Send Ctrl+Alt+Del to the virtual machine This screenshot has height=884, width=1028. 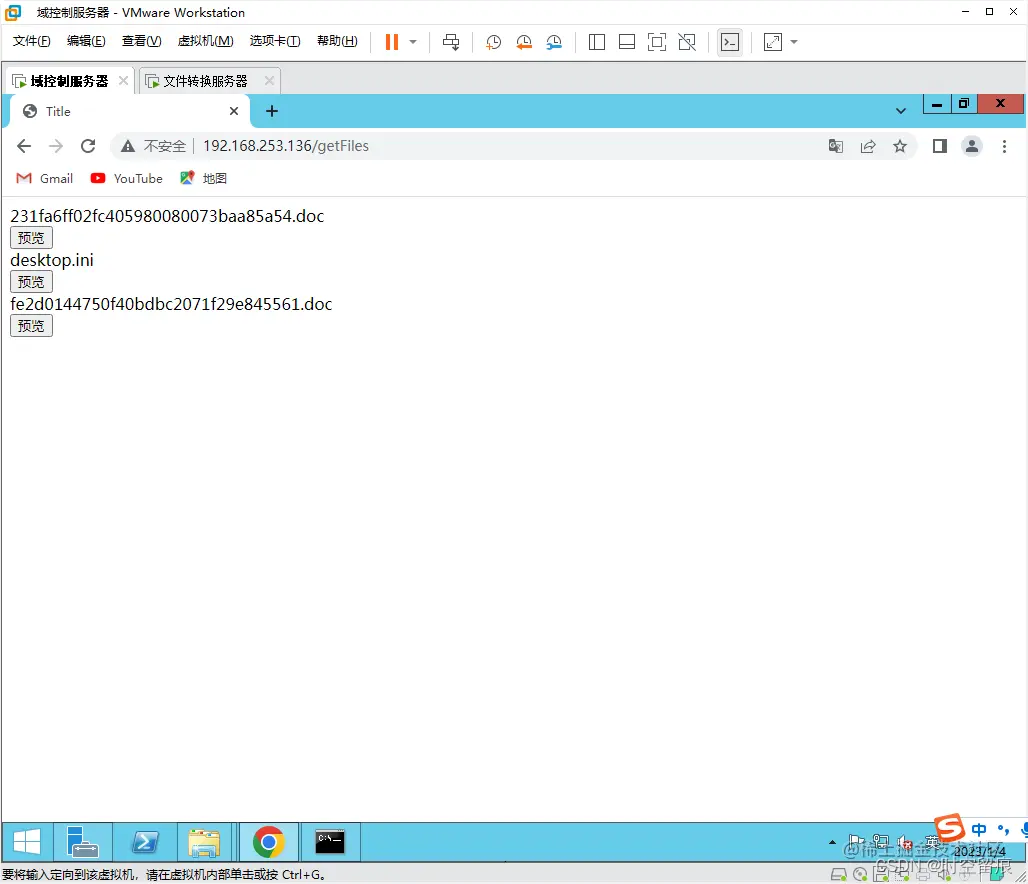[x=451, y=42]
